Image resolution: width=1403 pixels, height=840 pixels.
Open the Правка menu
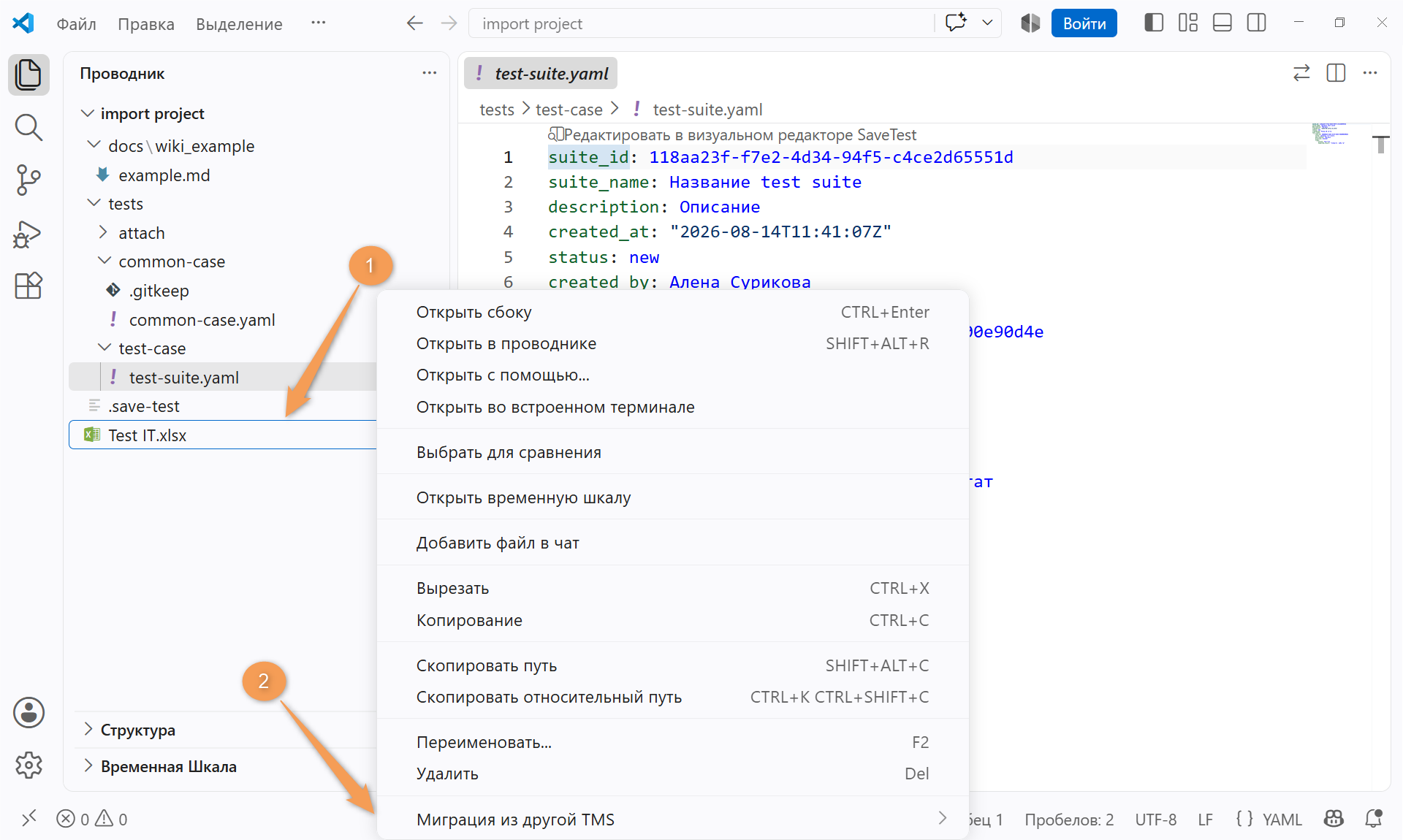coord(146,23)
